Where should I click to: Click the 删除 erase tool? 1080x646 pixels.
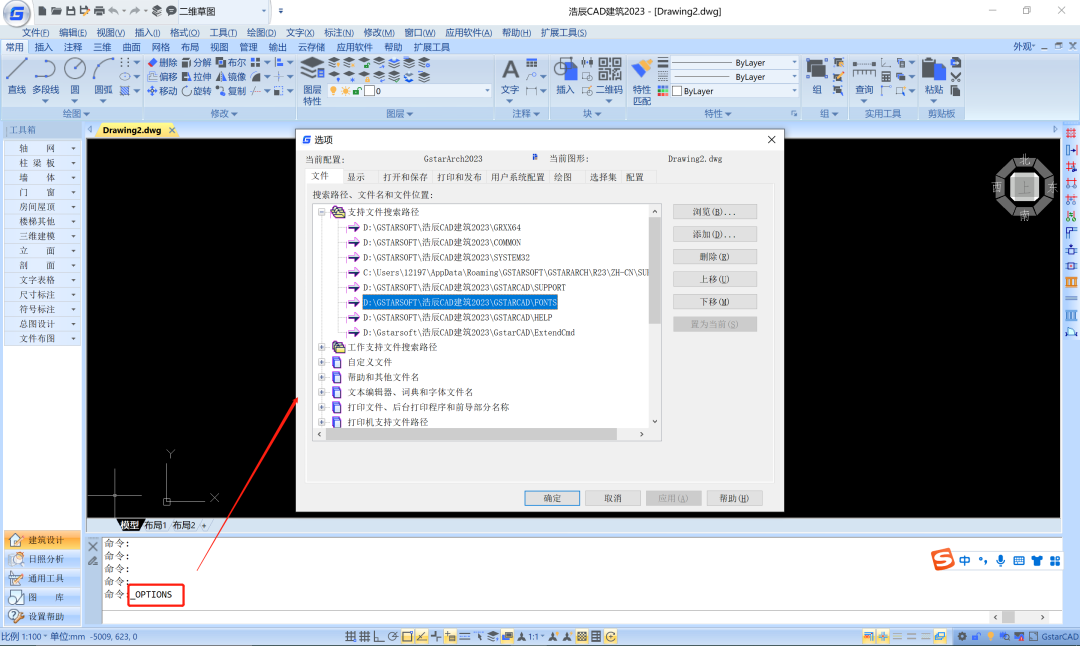[163, 63]
